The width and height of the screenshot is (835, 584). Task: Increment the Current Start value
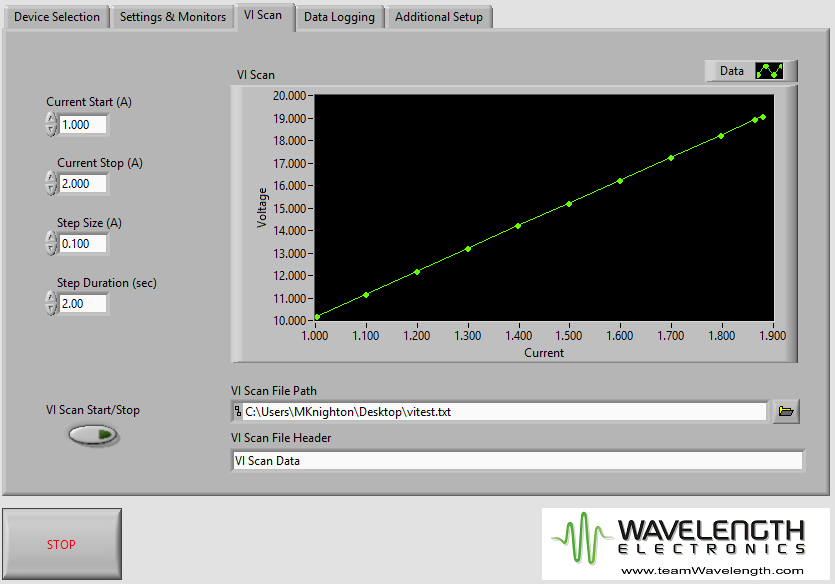tap(51, 119)
